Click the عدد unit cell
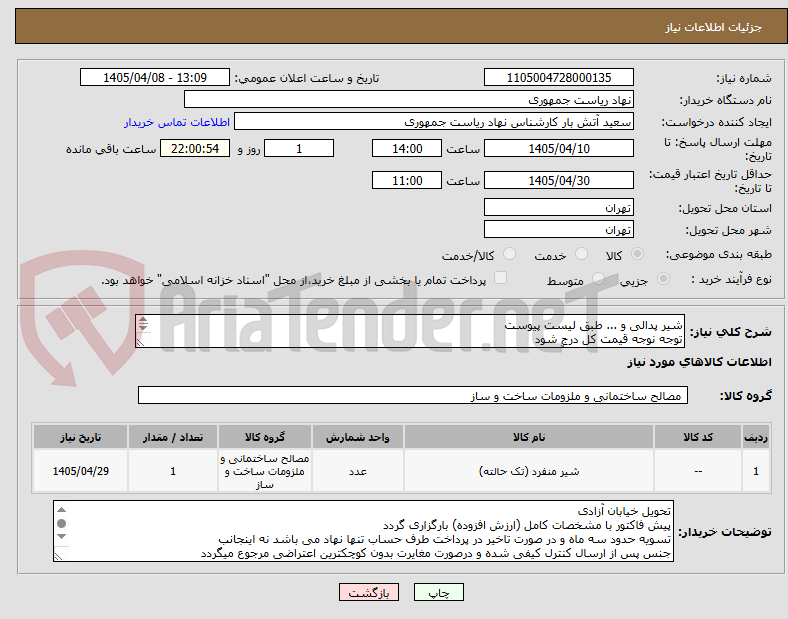The width and height of the screenshot is (788, 619). point(358,471)
